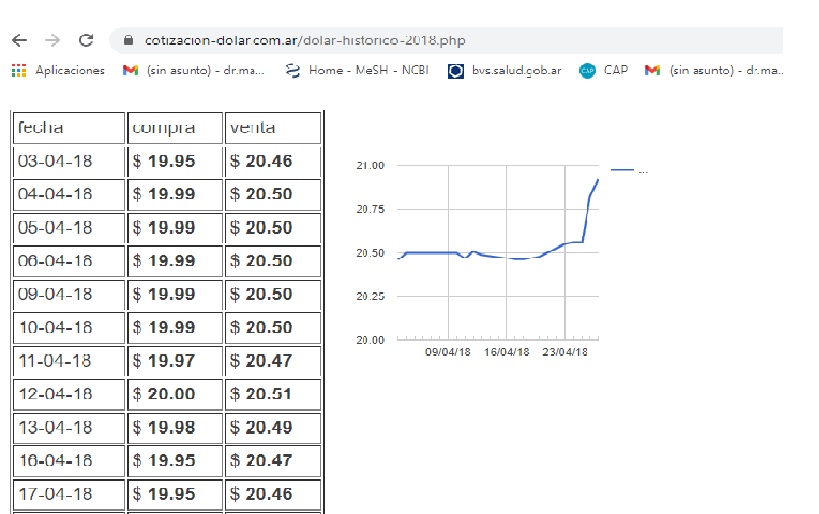Screen dimensions: 819x514
Task: Click the peak of the blue chart line
Action: point(598,179)
